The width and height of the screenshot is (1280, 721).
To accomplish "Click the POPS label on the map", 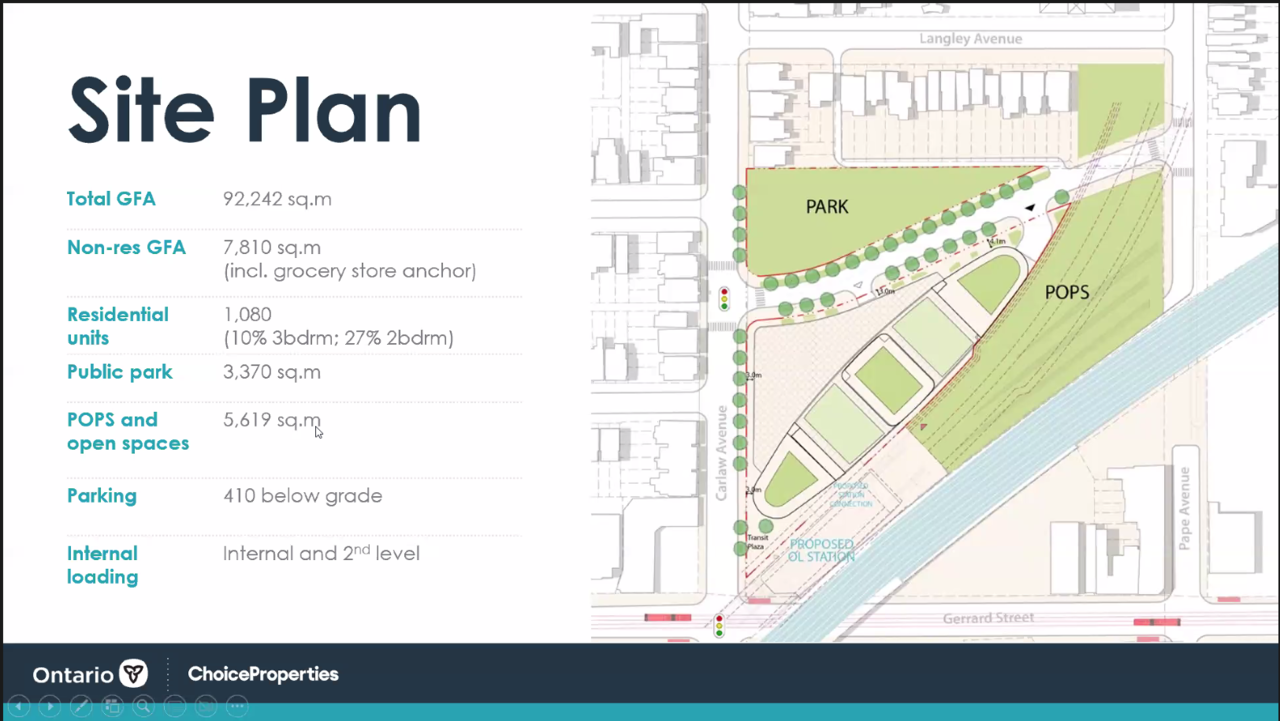I will point(1066,292).
